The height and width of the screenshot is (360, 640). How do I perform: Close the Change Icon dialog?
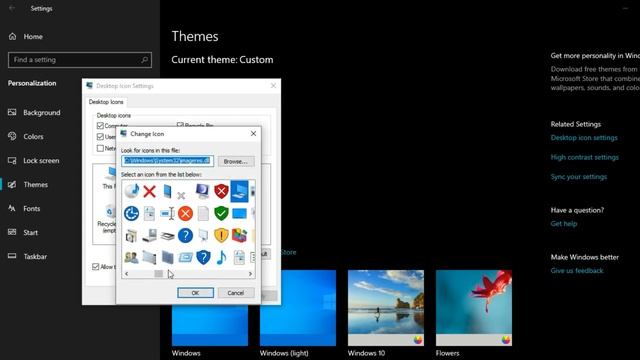[253, 134]
